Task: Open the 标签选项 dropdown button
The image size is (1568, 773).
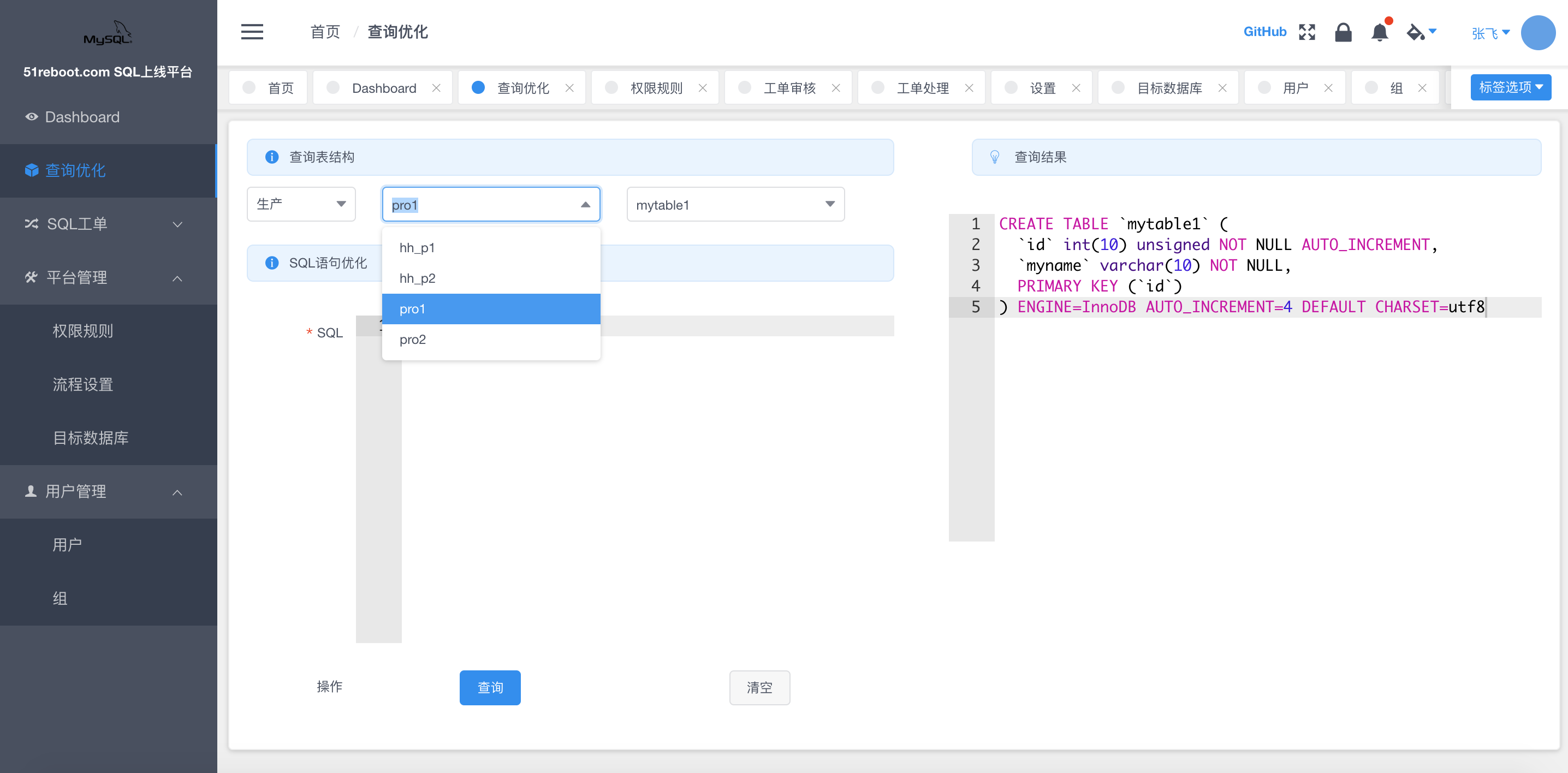Action: pyautogui.click(x=1510, y=87)
